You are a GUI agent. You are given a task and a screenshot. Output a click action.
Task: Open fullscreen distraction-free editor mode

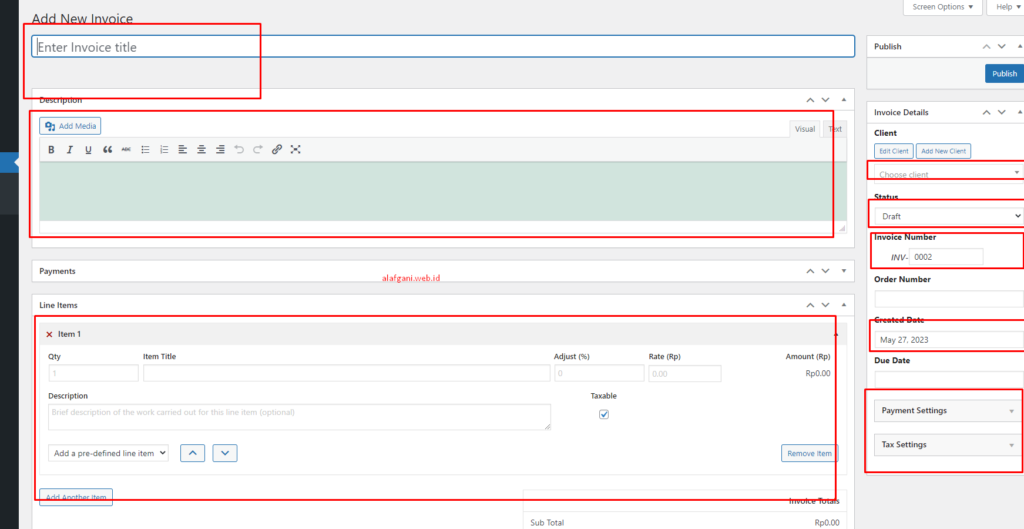pyautogui.click(x=296, y=149)
